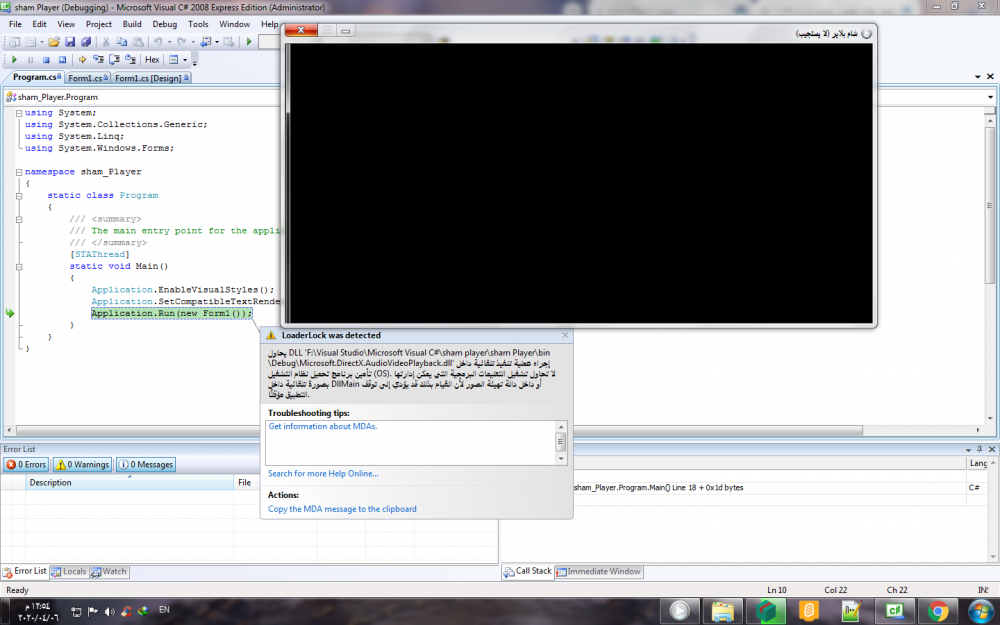Click the Break All pause icon
Screen dimensions: 1000x625
tap(30, 59)
